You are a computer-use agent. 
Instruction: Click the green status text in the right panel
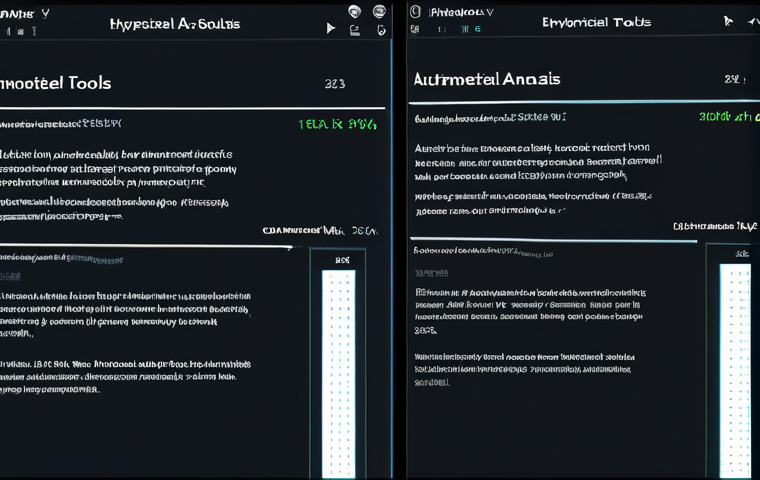(729, 117)
